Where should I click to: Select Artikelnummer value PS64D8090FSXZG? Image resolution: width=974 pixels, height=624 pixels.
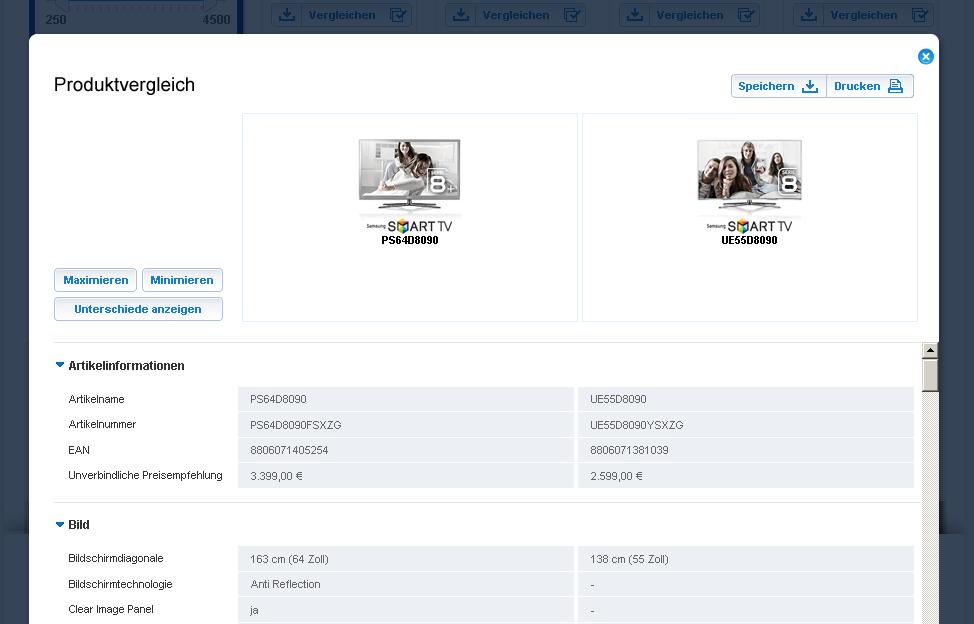point(296,425)
